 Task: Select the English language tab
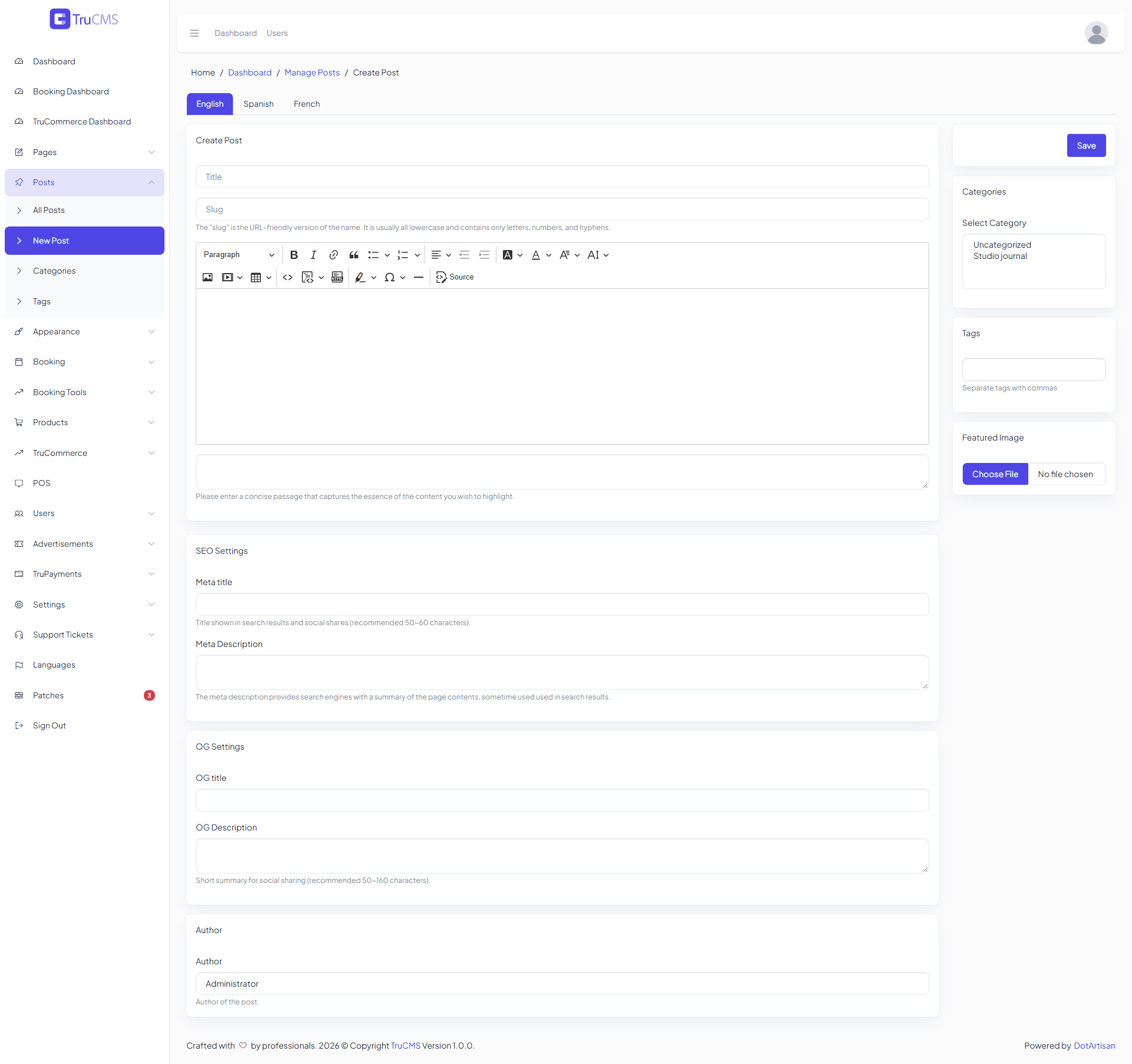click(210, 104)
